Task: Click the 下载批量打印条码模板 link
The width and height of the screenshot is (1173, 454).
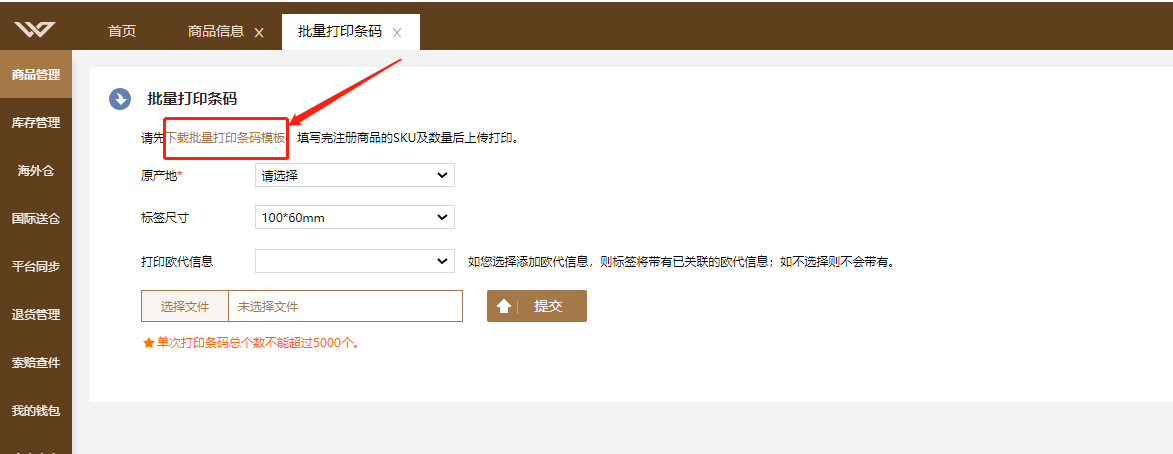Action: click(226, 138)
